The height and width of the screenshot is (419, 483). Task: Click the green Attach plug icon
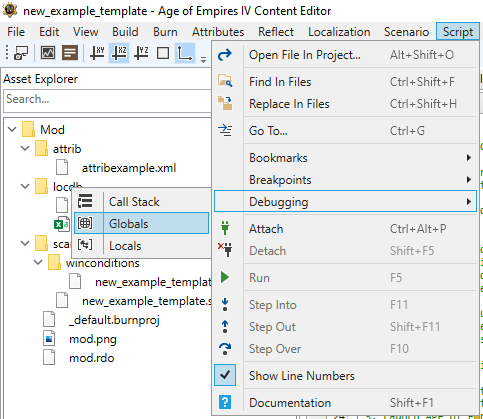[x=225, y=228]
